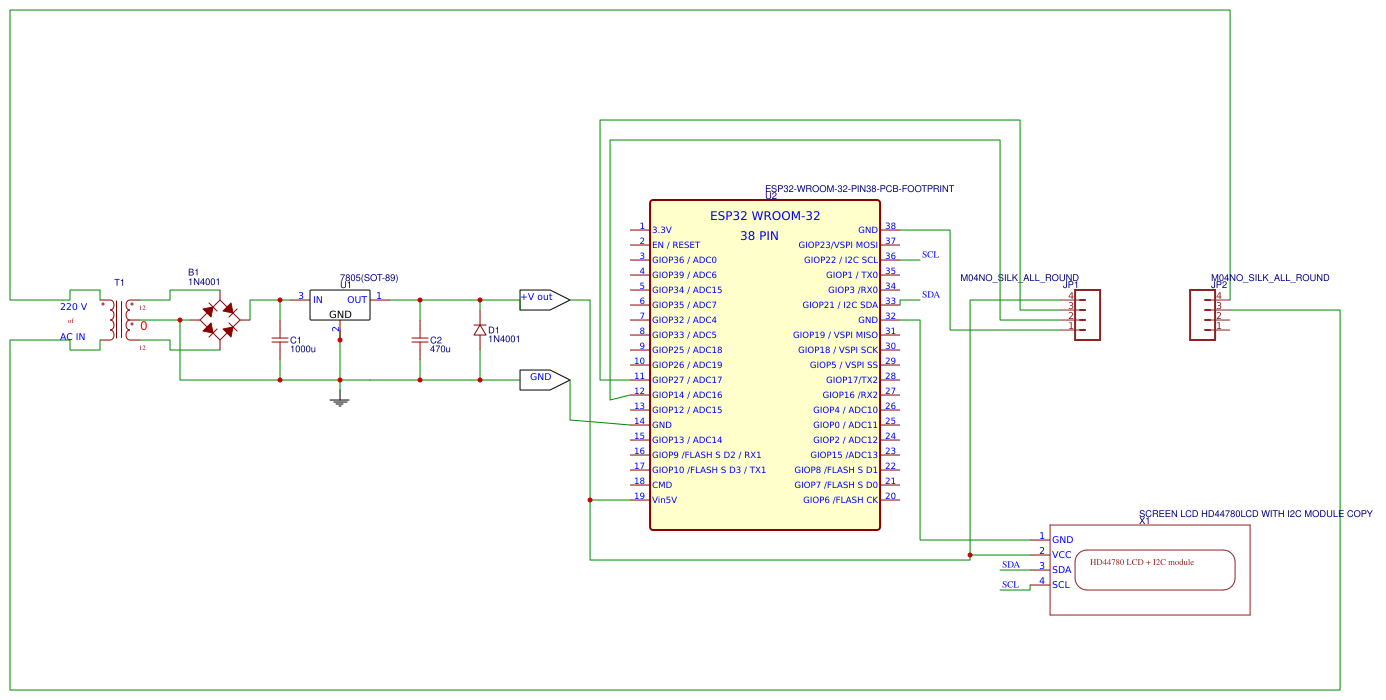Click the B1 bridge rectifier symbol
This screenshot has width=1386, height=700.
[220, 320]
